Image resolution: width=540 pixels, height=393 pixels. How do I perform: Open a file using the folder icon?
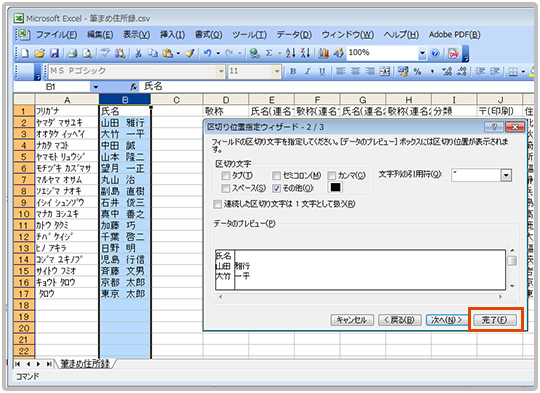pos(39,53)
